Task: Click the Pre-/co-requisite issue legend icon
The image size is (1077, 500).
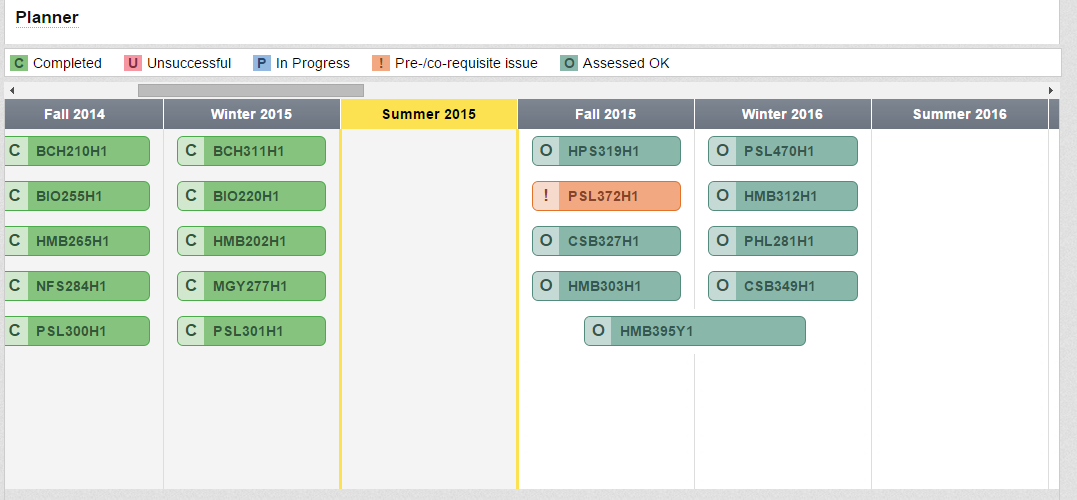Action: point(381,63)
